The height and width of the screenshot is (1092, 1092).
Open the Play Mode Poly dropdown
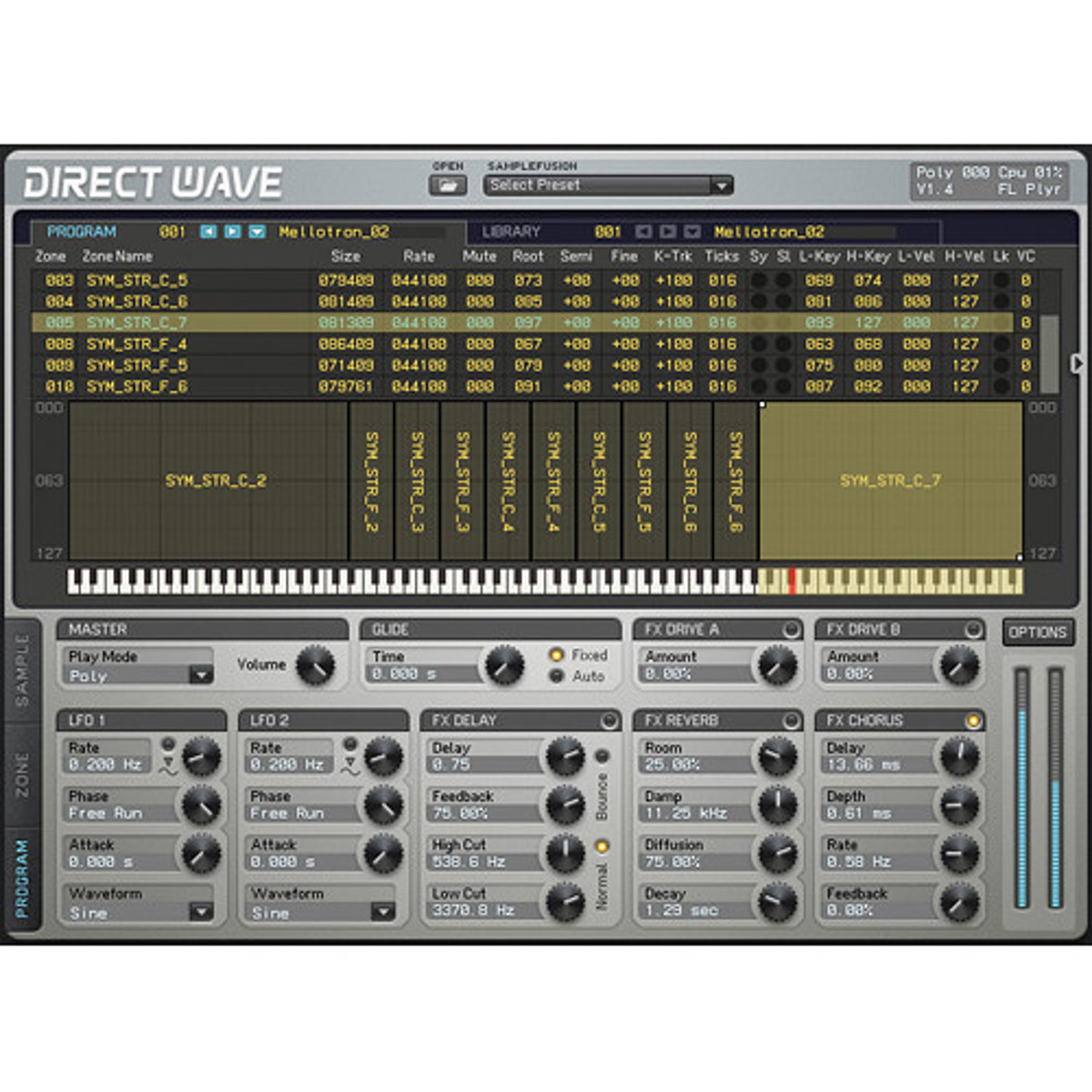coord(139,675)
